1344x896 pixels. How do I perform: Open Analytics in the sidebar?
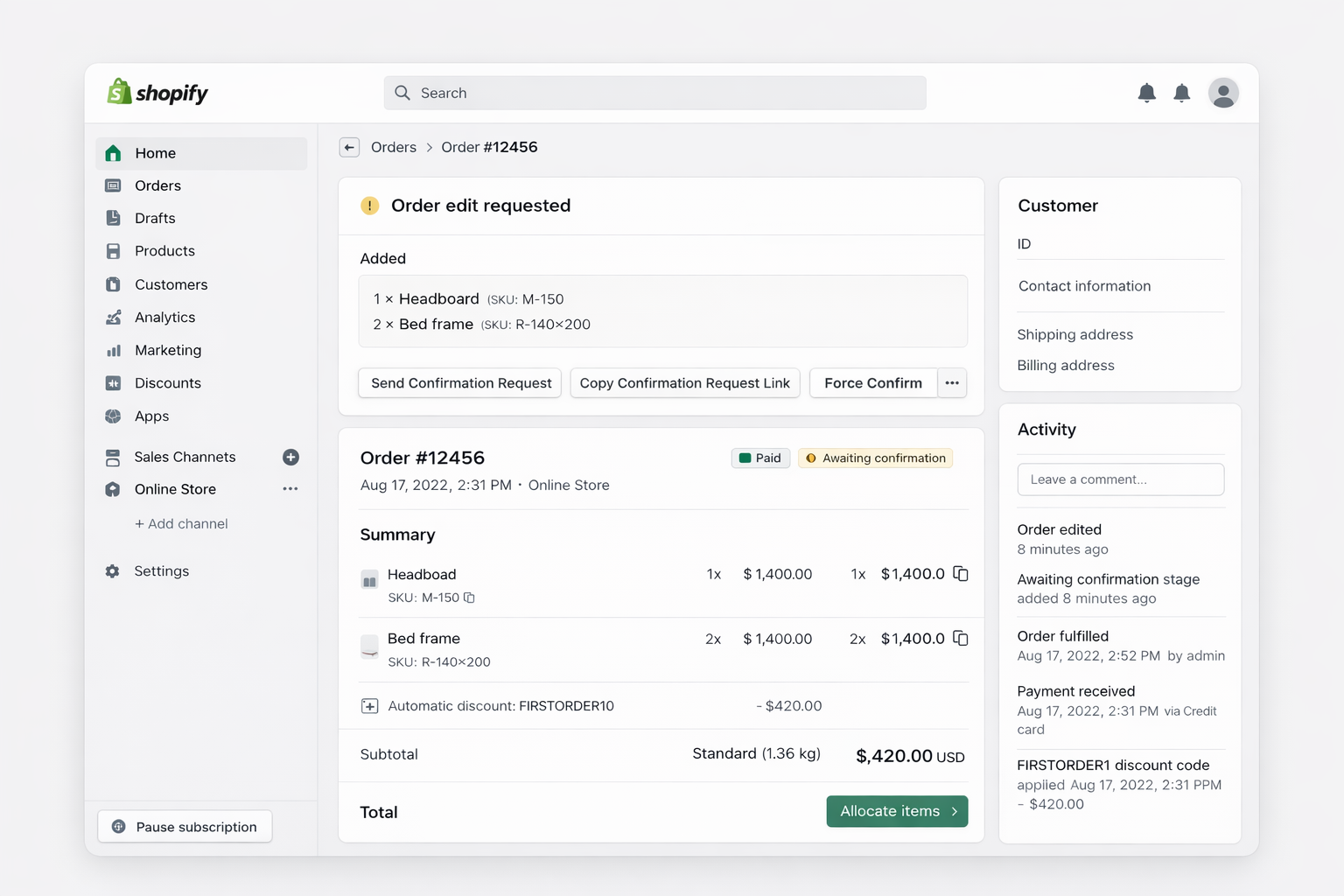(x=164, y=318)
